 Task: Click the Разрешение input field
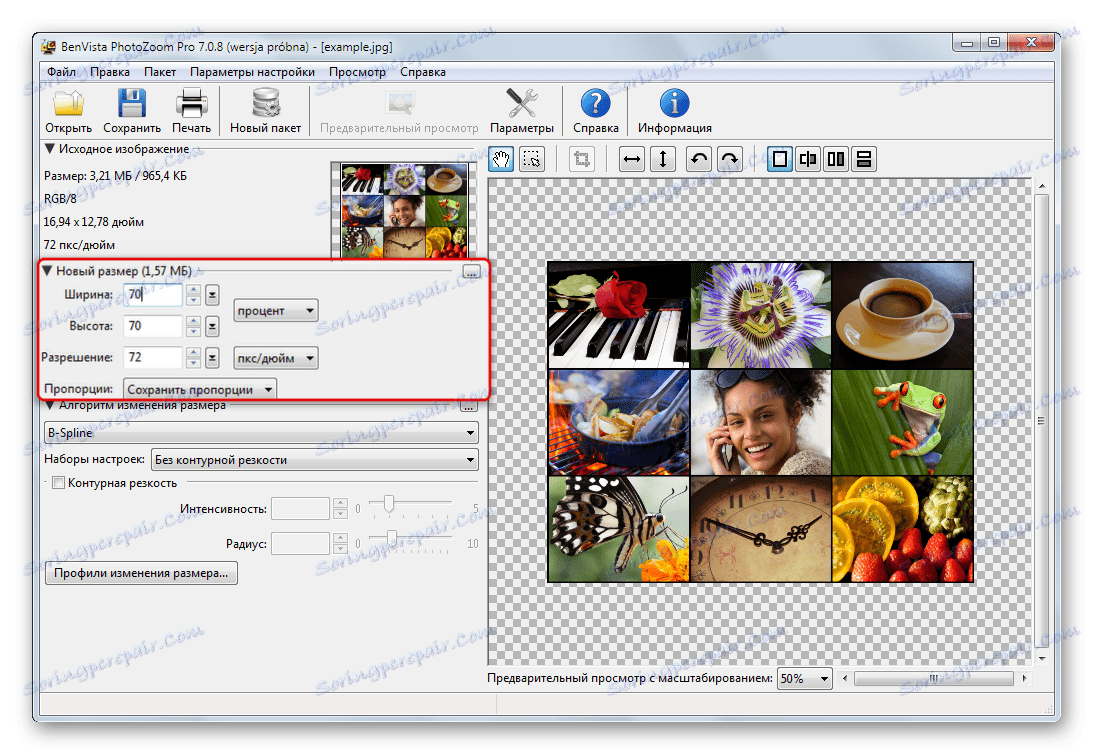[153, 358]
